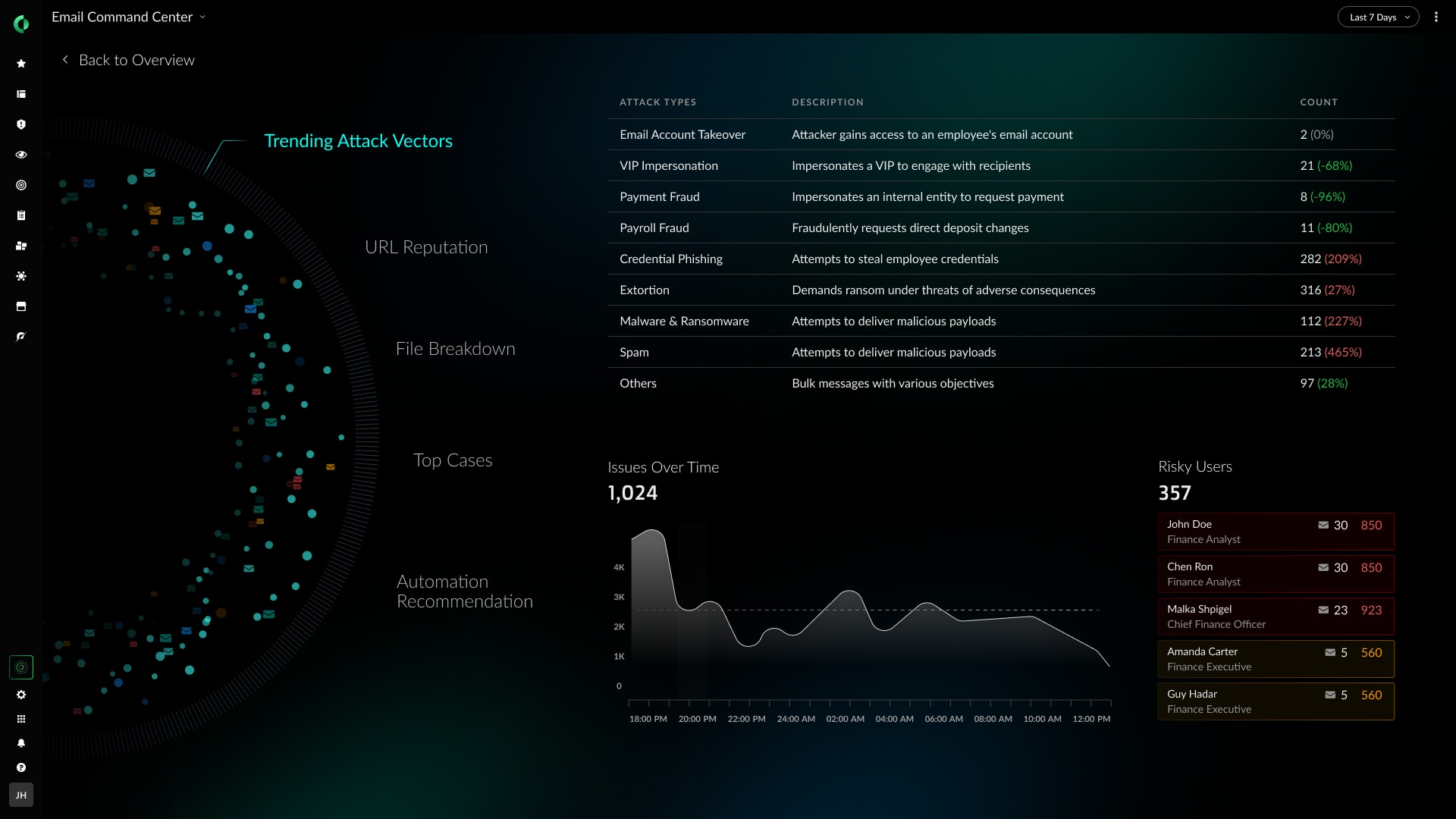Select the Credential Phishing row
Viewport: 1456px width, 819px height.
pyautogui.click(x=1001, y=259)
